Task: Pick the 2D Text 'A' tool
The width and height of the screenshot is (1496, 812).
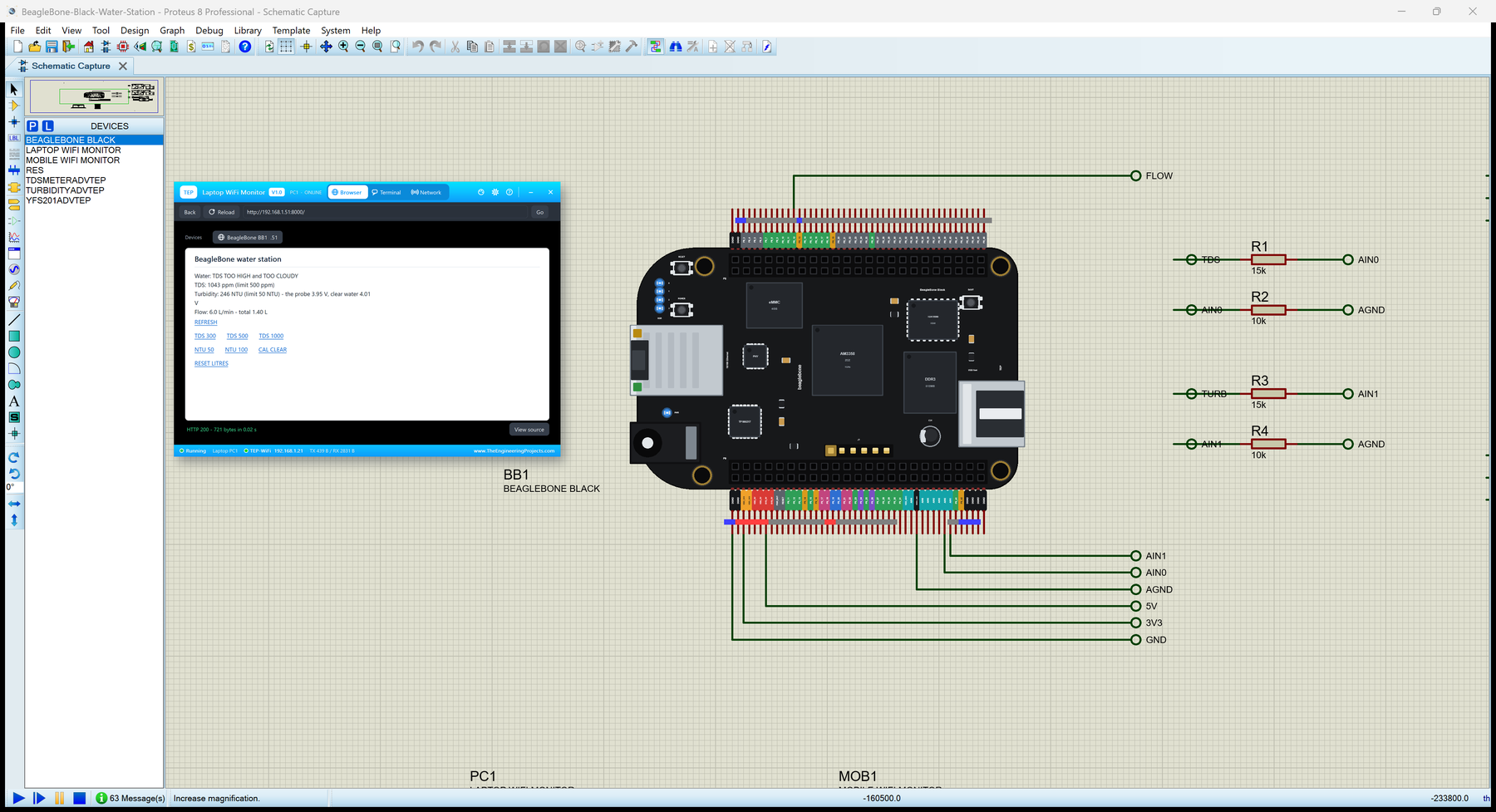Action: point(13,401)
